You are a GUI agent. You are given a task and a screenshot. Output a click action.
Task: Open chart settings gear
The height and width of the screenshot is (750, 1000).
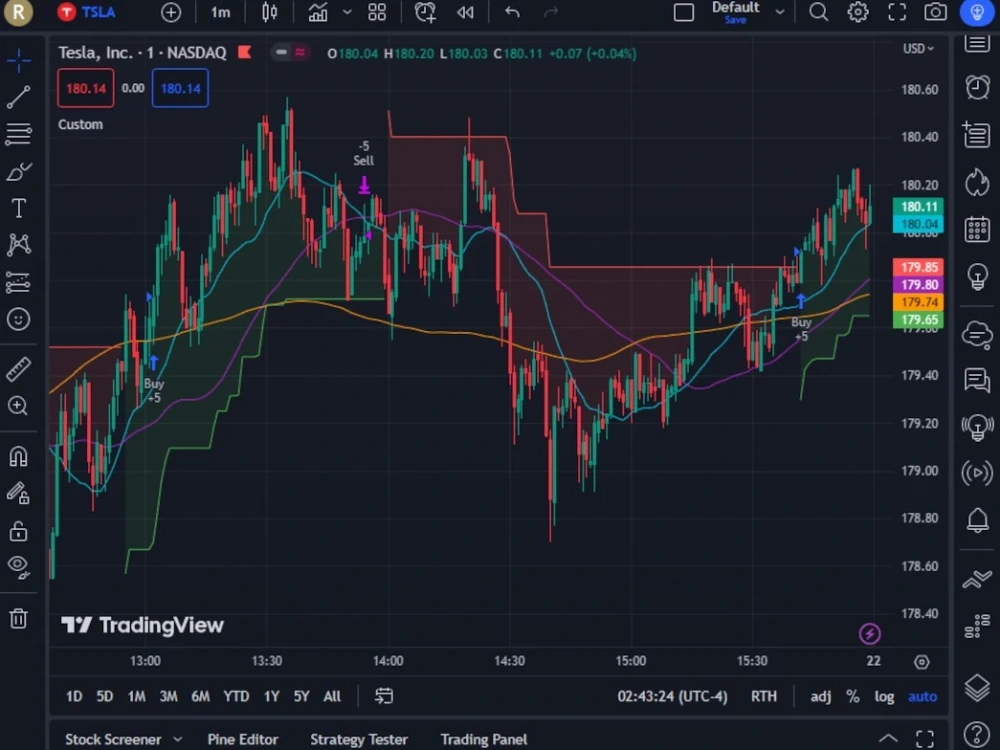pyautogui.click(x=857, y=12)
